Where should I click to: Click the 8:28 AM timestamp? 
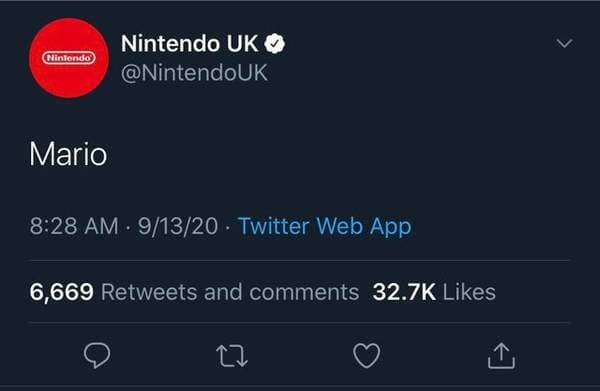[x=74, y=226]
